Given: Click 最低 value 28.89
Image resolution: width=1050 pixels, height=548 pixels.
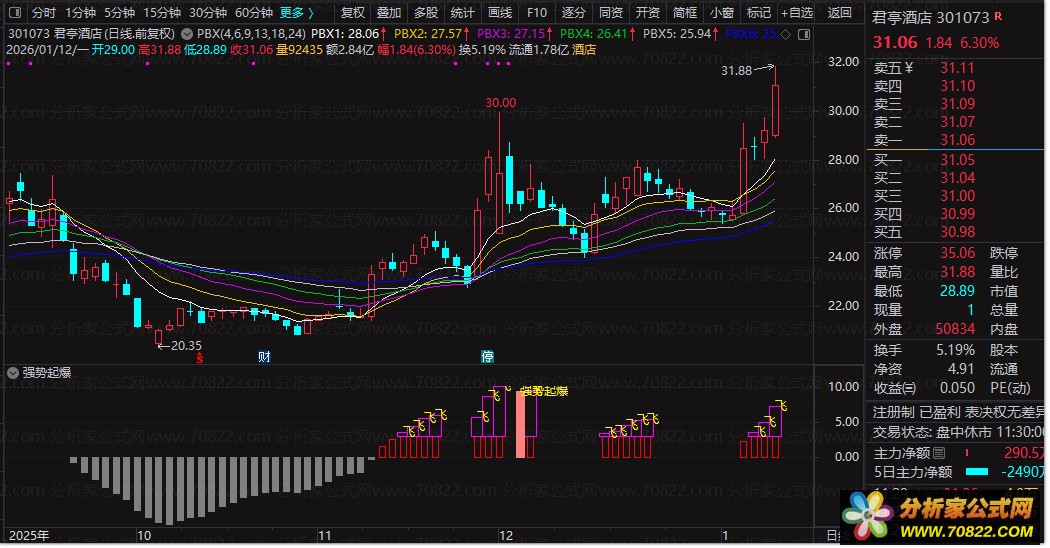Looking at the screenshot, I should (958, 291).
